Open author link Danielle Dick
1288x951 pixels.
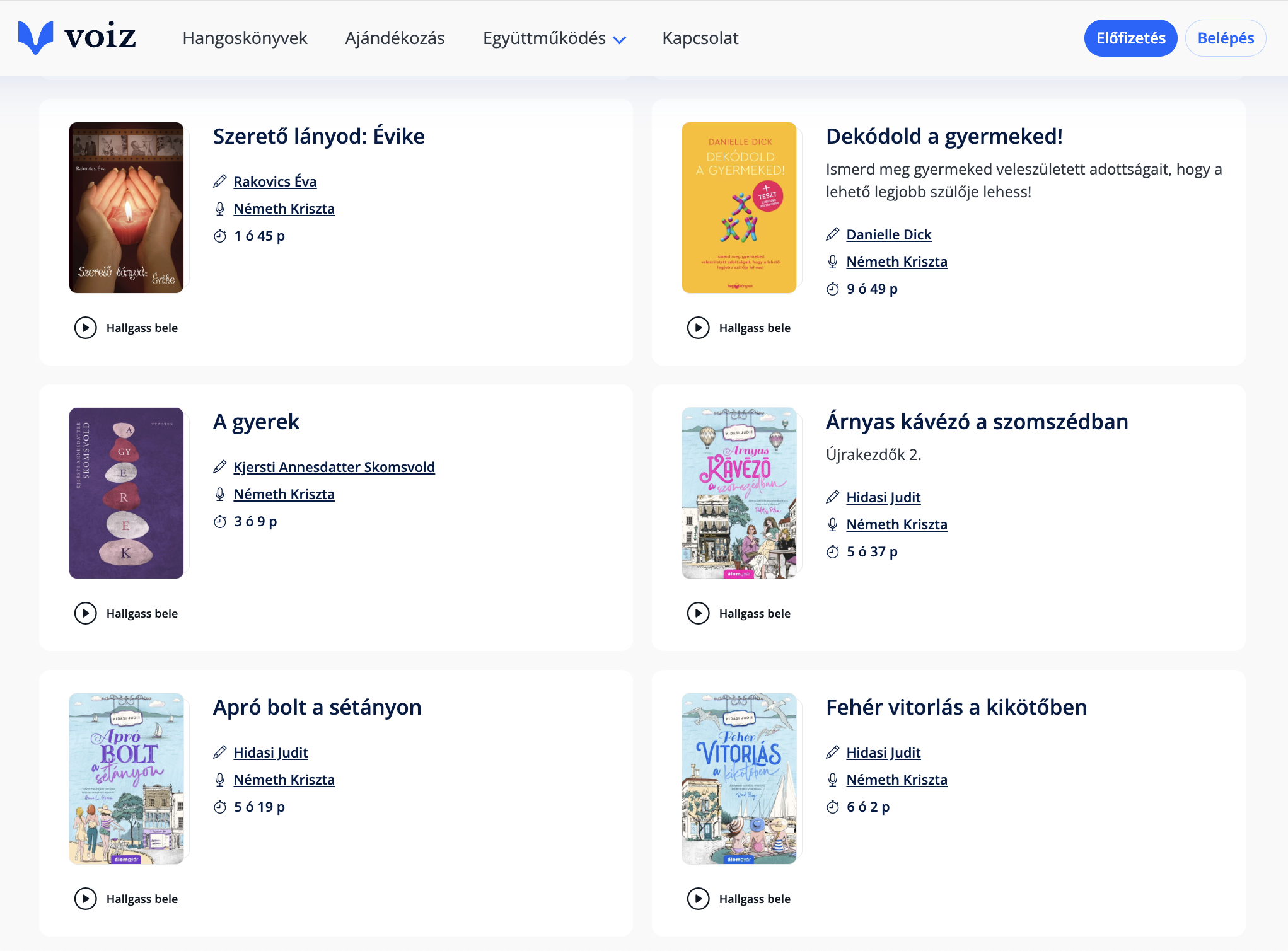pyautogui.click(x=888, y=234)
